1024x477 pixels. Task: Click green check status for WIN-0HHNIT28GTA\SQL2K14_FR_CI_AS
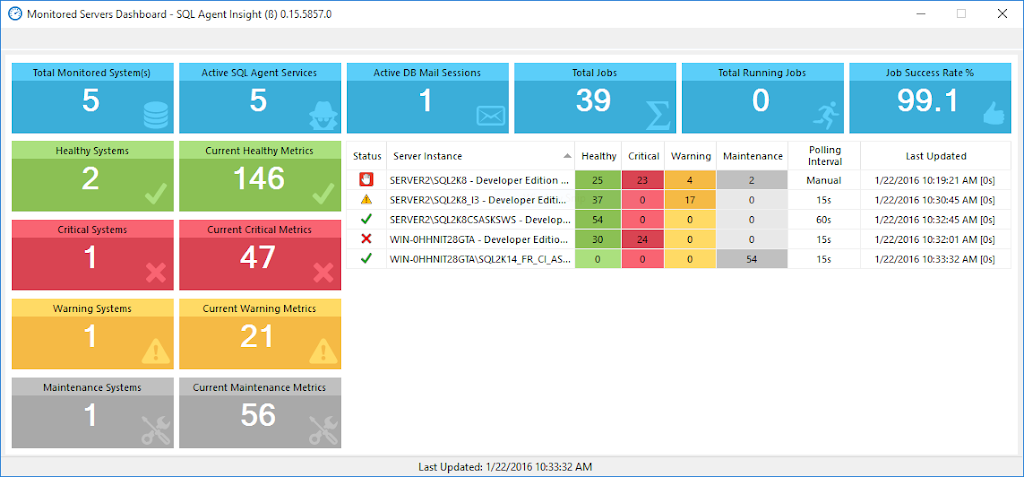pyautogui.click(x=366, y=259)
